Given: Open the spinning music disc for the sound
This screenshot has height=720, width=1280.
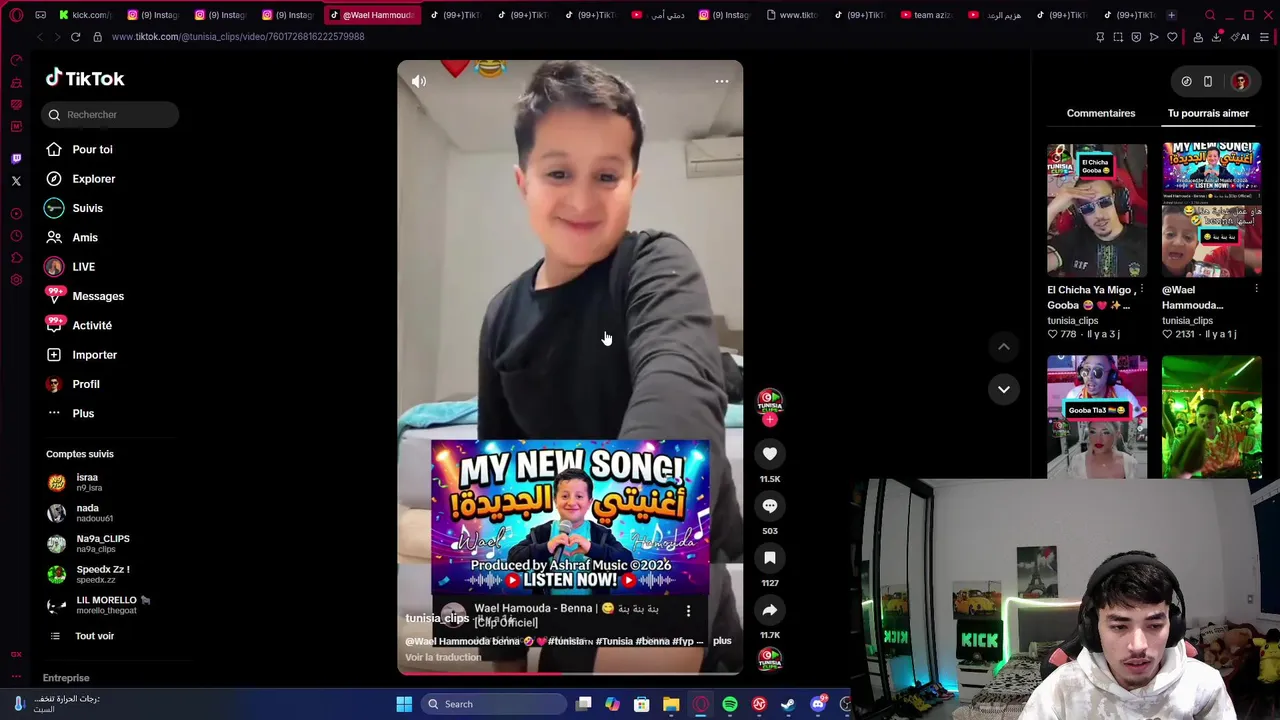Looking at the screenshot, I should click(770, 660).
